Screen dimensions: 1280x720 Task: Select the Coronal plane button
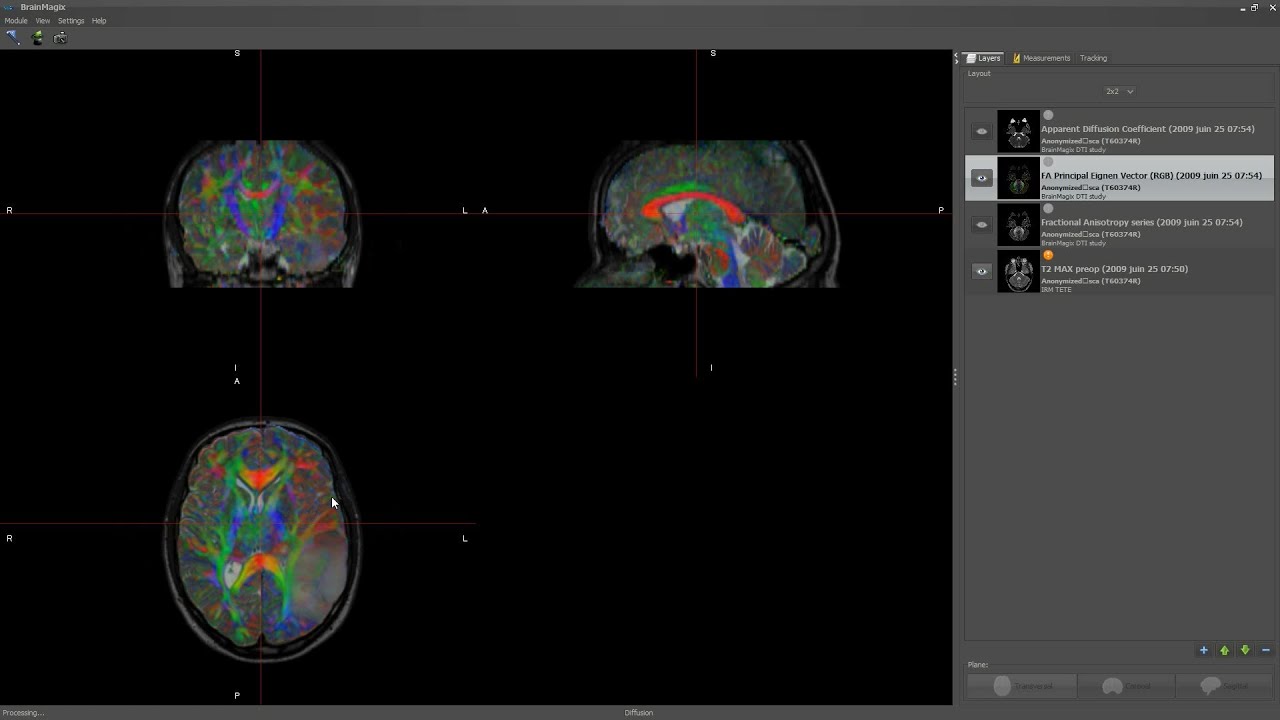(1126, 686)
